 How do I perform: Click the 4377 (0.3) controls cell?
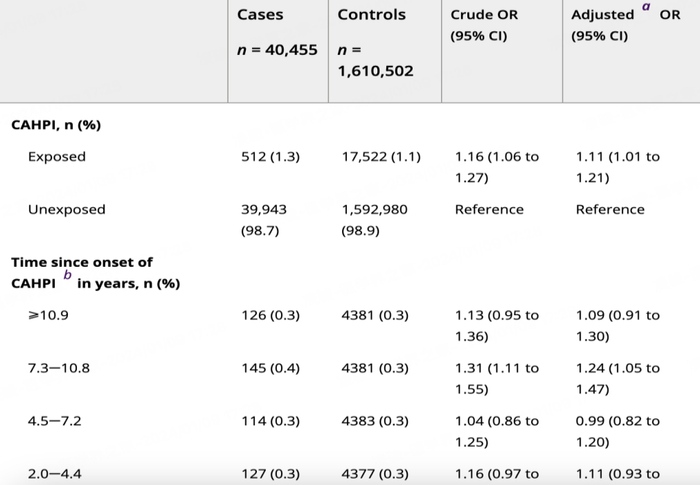click(375, 474)
